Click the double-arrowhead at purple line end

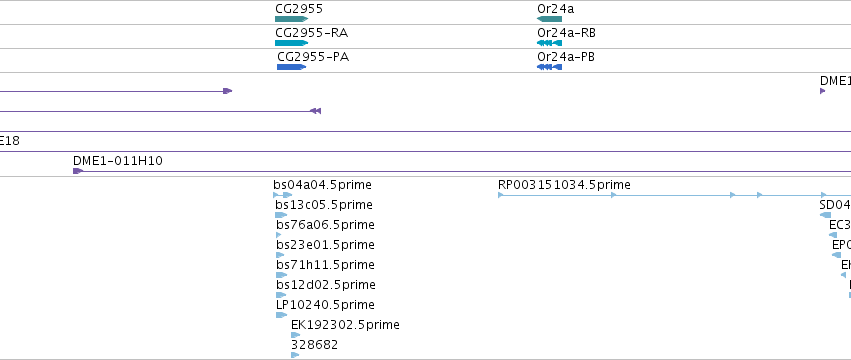[x=315, y=111]
